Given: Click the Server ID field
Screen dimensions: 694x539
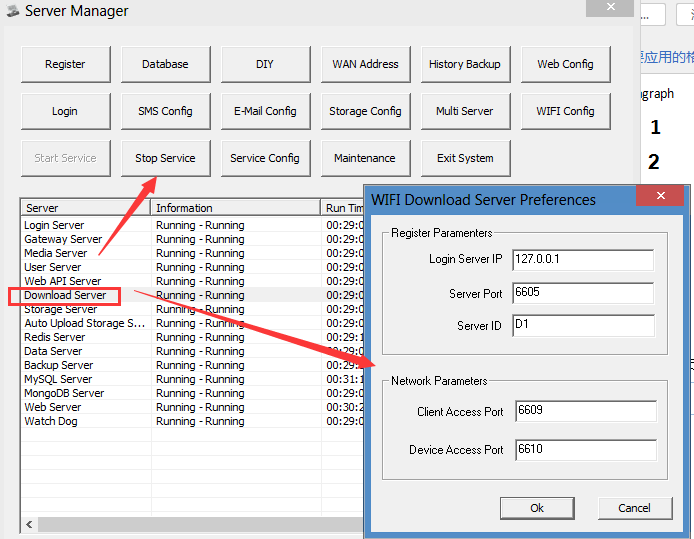Looking at the screenshot, I should [583, 325].
